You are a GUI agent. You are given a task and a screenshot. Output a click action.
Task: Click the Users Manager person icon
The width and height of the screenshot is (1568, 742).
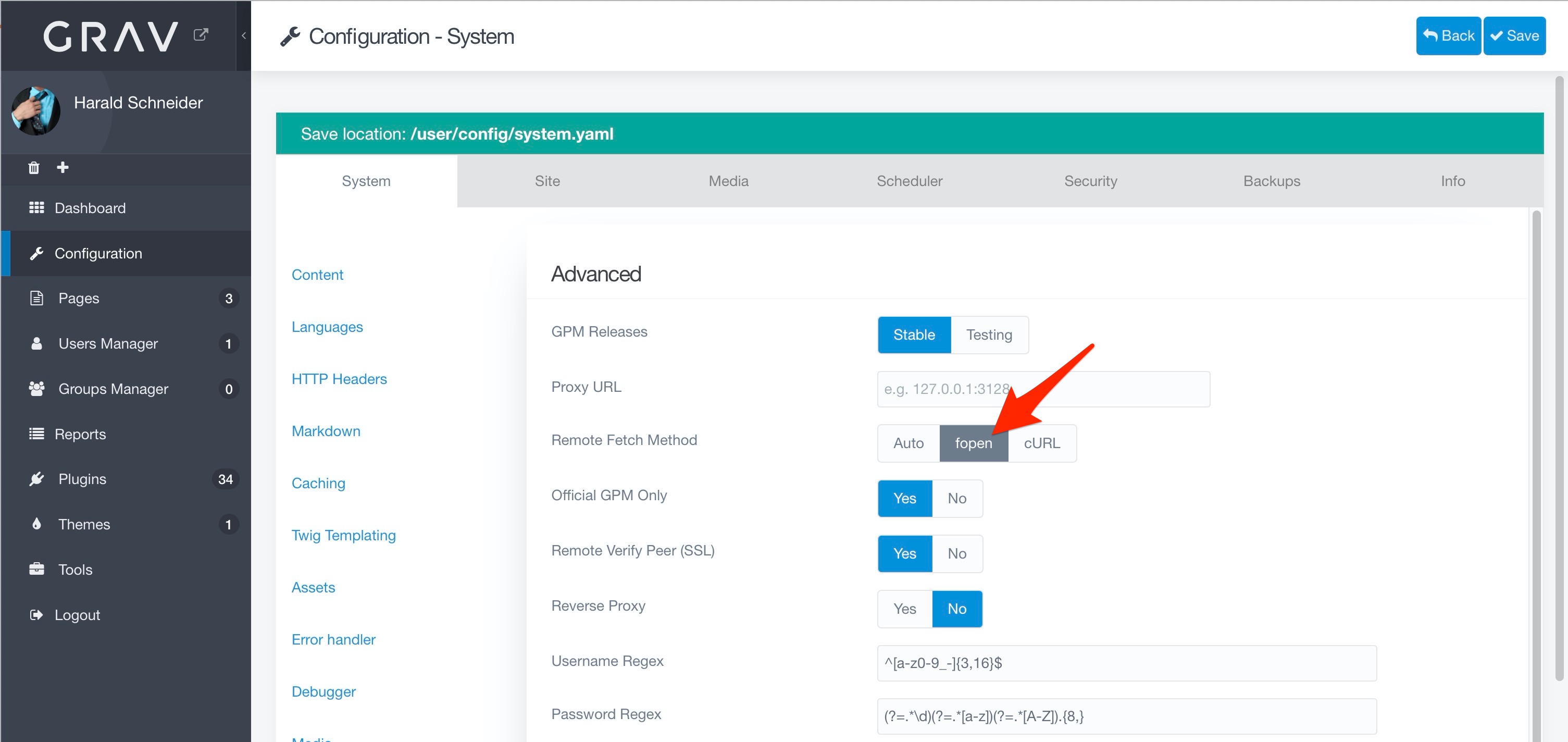click(x=36, y=343)
